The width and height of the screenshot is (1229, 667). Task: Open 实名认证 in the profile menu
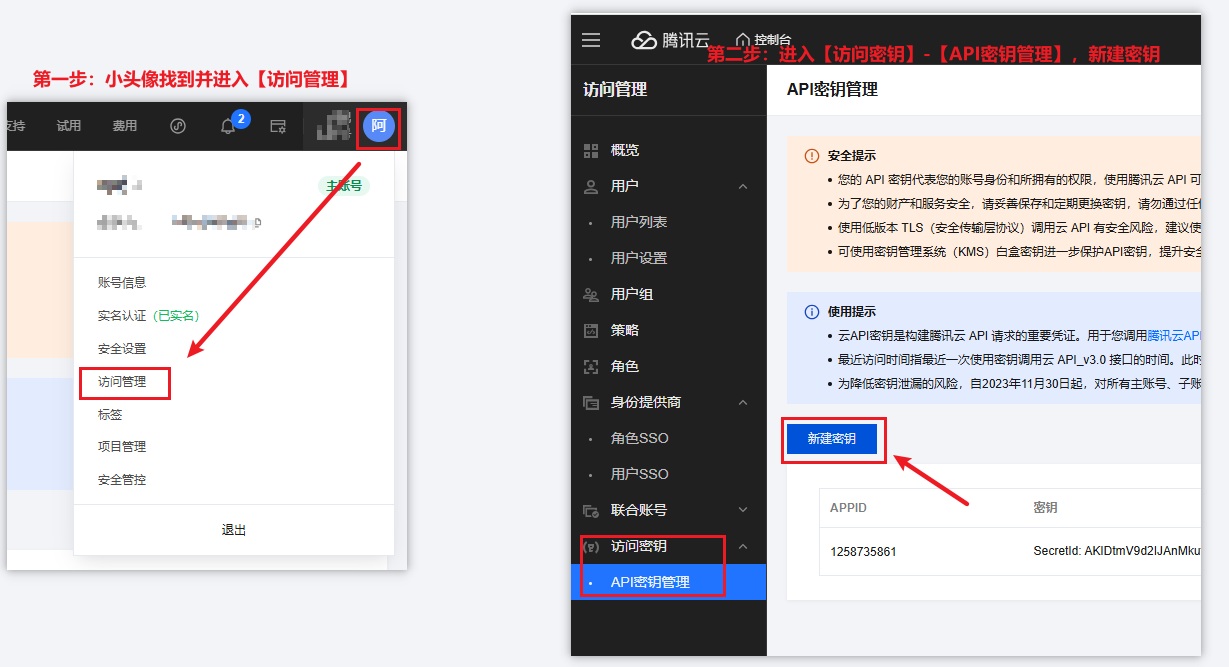(x=148, y=316)
